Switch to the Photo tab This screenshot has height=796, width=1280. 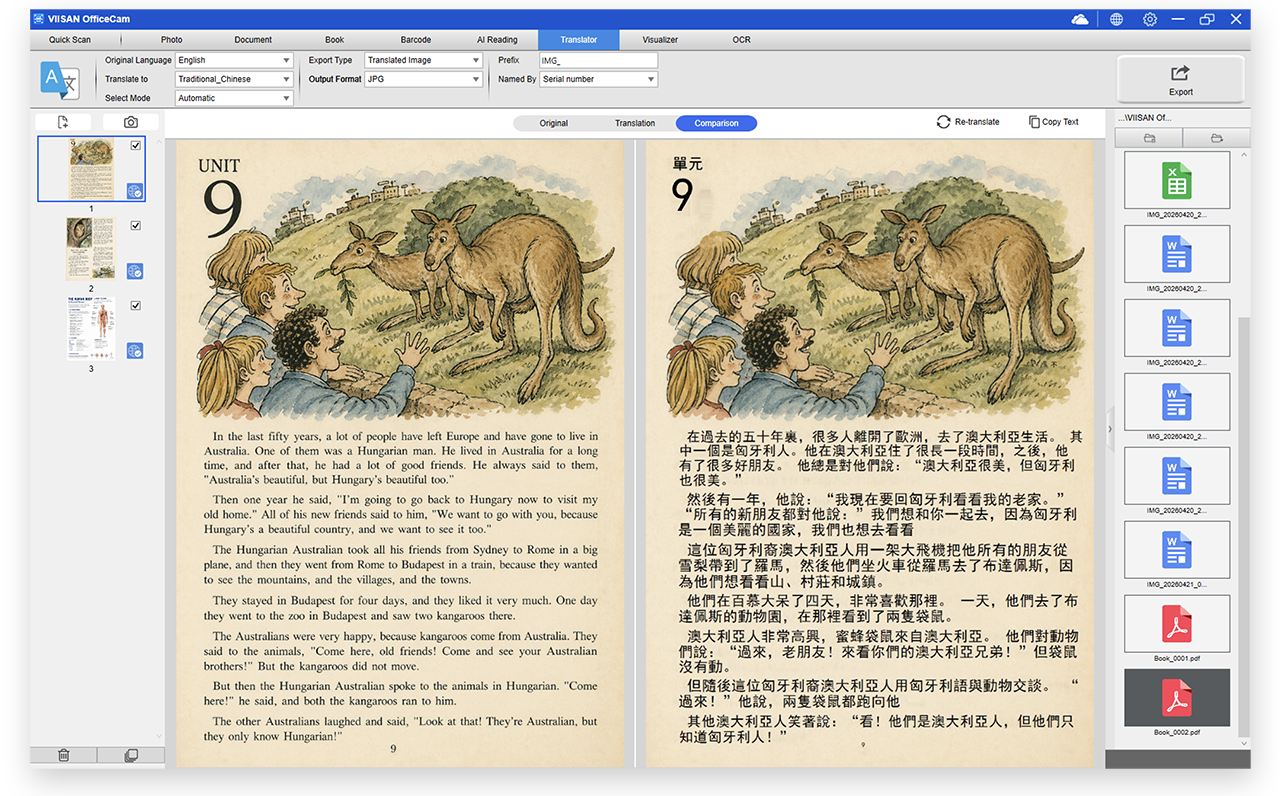172,40
